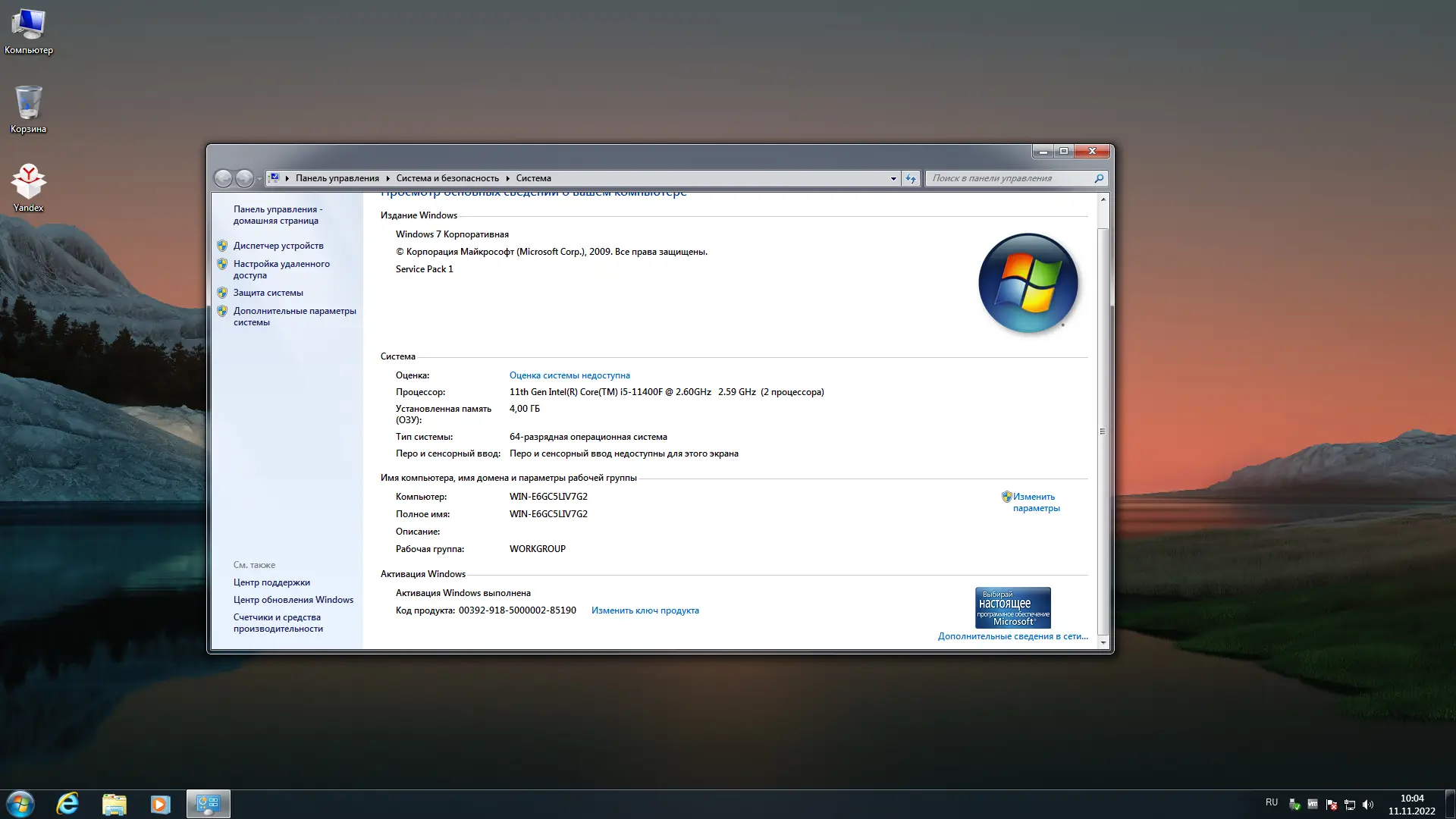The width and height of the screenshot is (1456, 819).
Task: Expand the arrow after Система и безопасность breadcrumb
Action: tap(507, 178)
